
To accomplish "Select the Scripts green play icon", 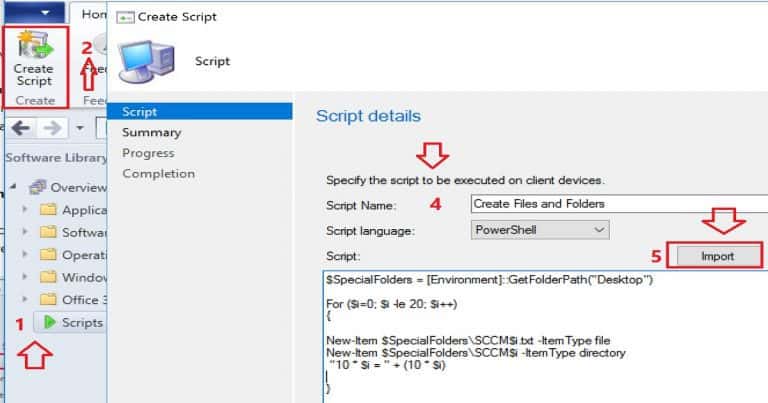I will click(x=49, y=322).
